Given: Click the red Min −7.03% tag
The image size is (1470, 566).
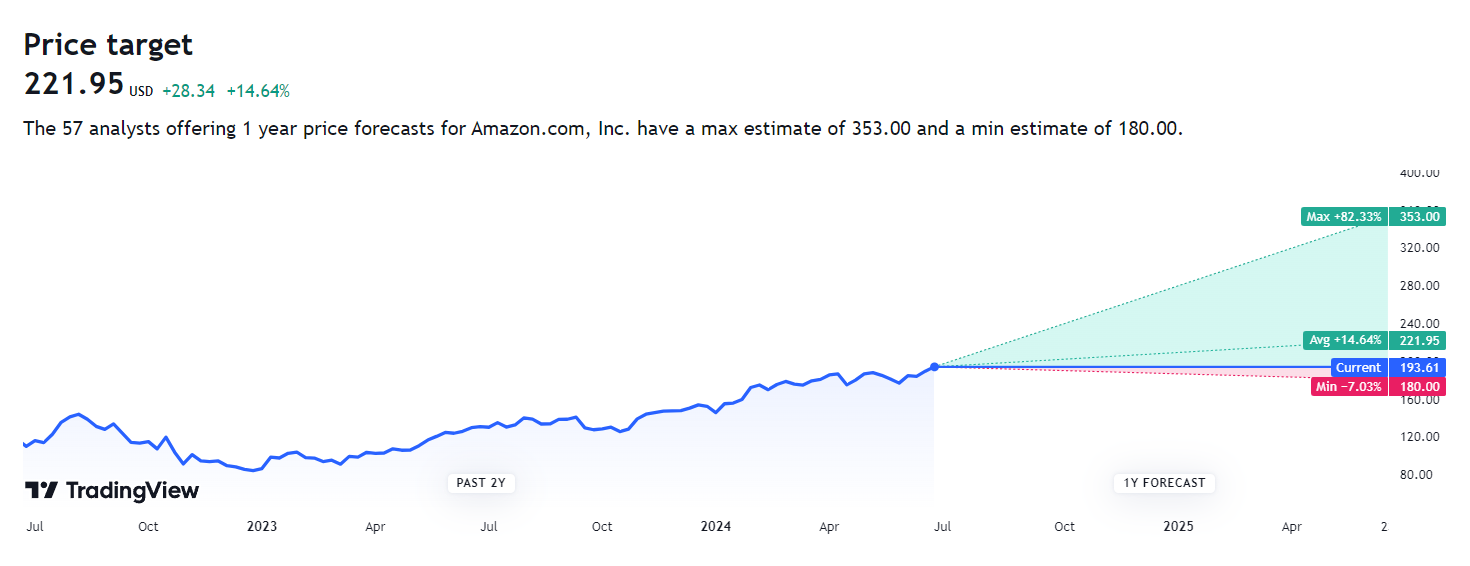Looking at the screenshot, I should point(1349,387).
